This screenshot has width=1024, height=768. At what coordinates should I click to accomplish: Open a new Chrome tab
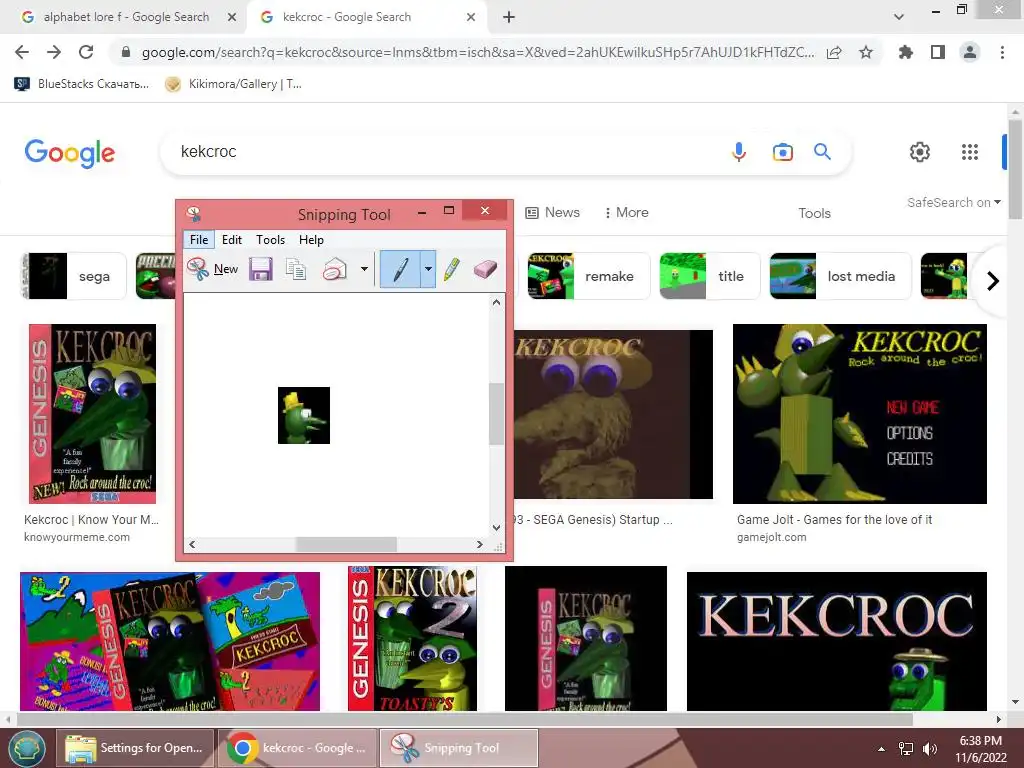click(x=509, y=17)
